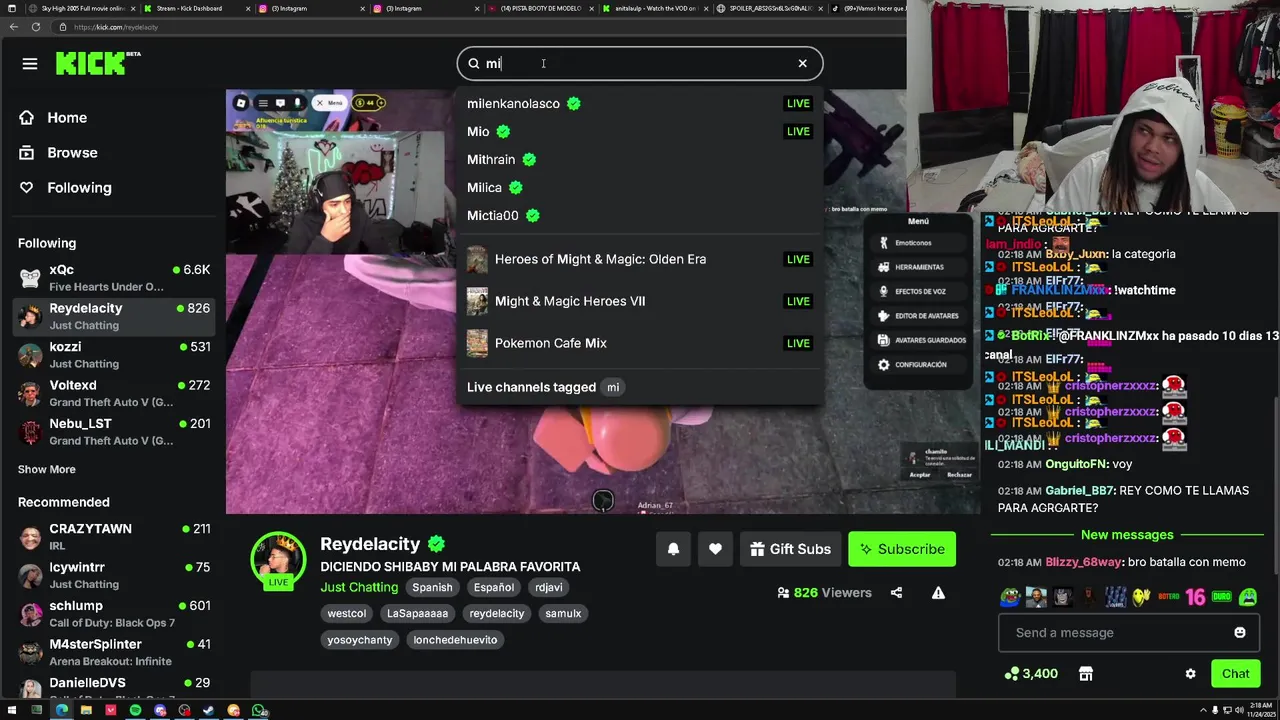Image resolution: width=1280 pixels, height=720 pixels.
Task: Toggle the notification bell for Reydelacity
Action: (673, 549)
